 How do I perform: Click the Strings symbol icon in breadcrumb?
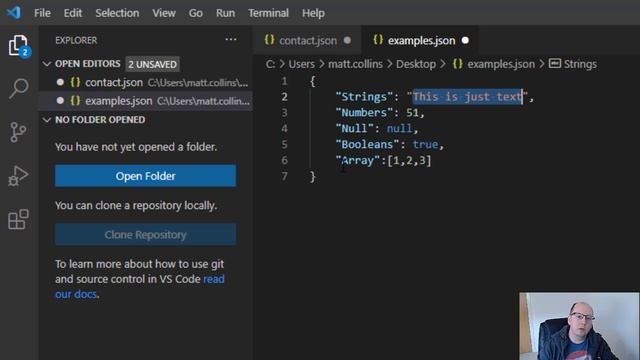[x=555, y=63]
